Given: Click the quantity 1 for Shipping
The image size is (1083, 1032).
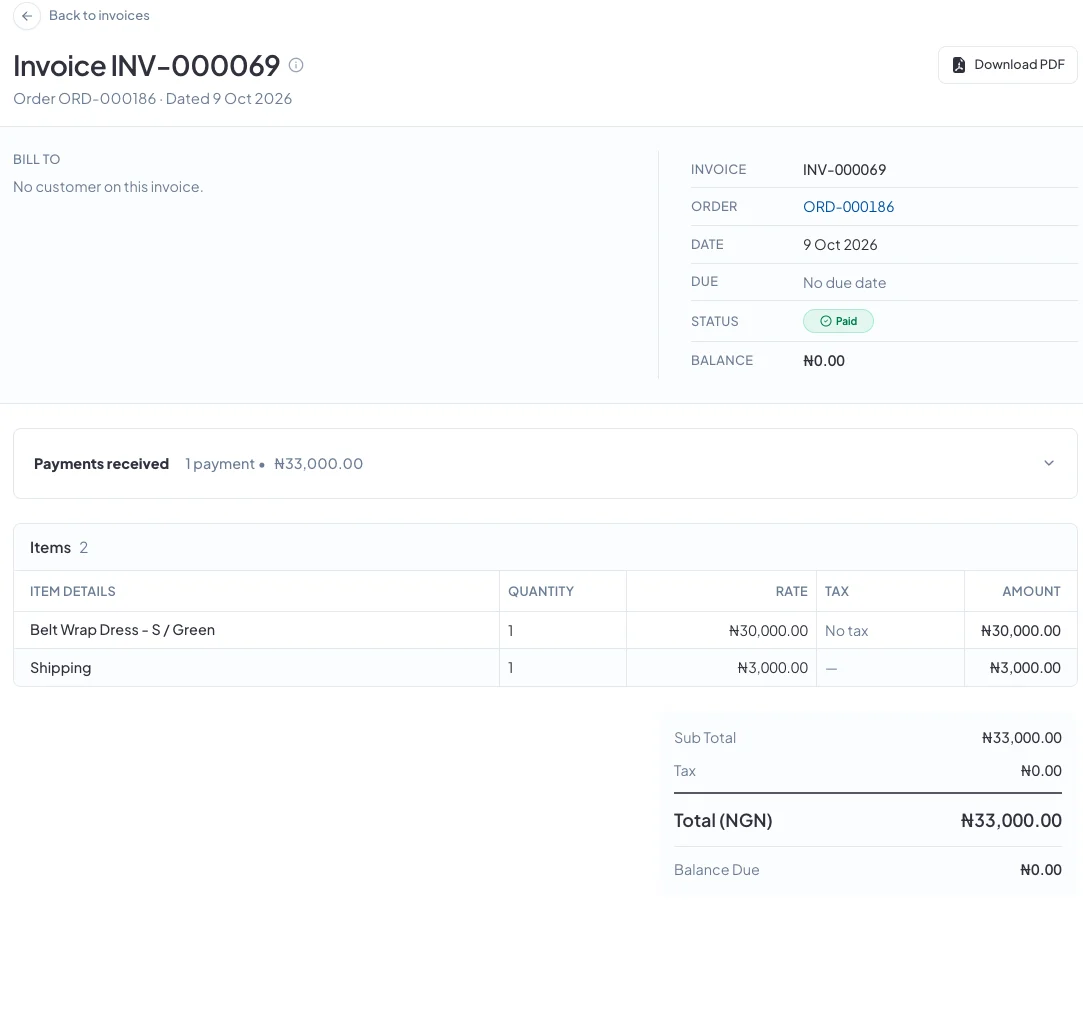Looking at the screenshot, I should pyautogui.click(x=510, y=668).
